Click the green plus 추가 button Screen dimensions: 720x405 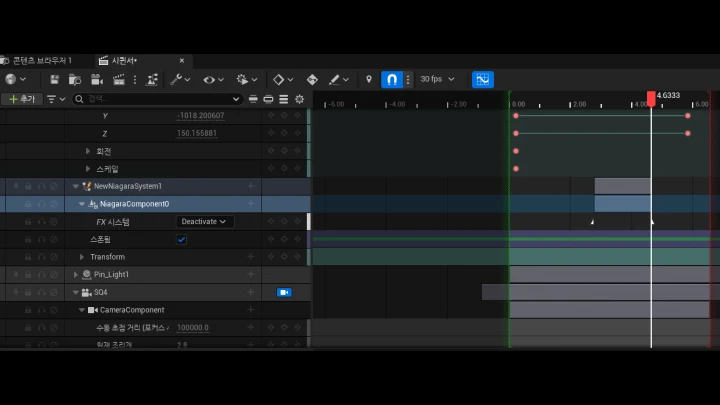(22, 99)
